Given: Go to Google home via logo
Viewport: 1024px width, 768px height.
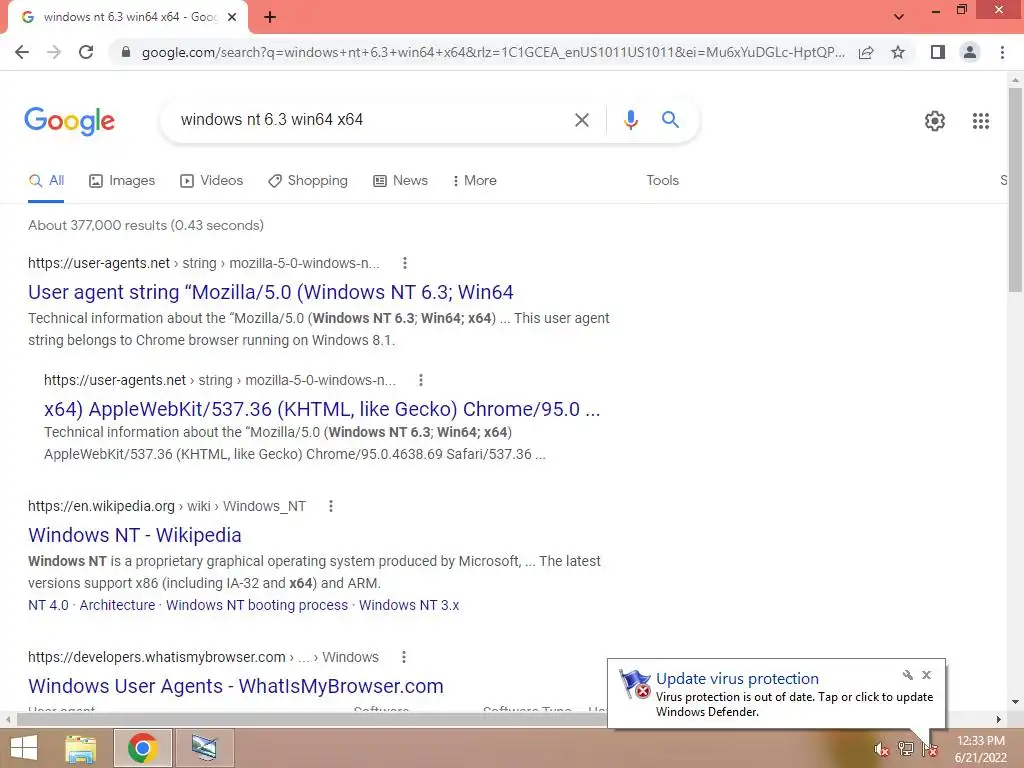Looking at the screenshot, I should pos(69,121).
